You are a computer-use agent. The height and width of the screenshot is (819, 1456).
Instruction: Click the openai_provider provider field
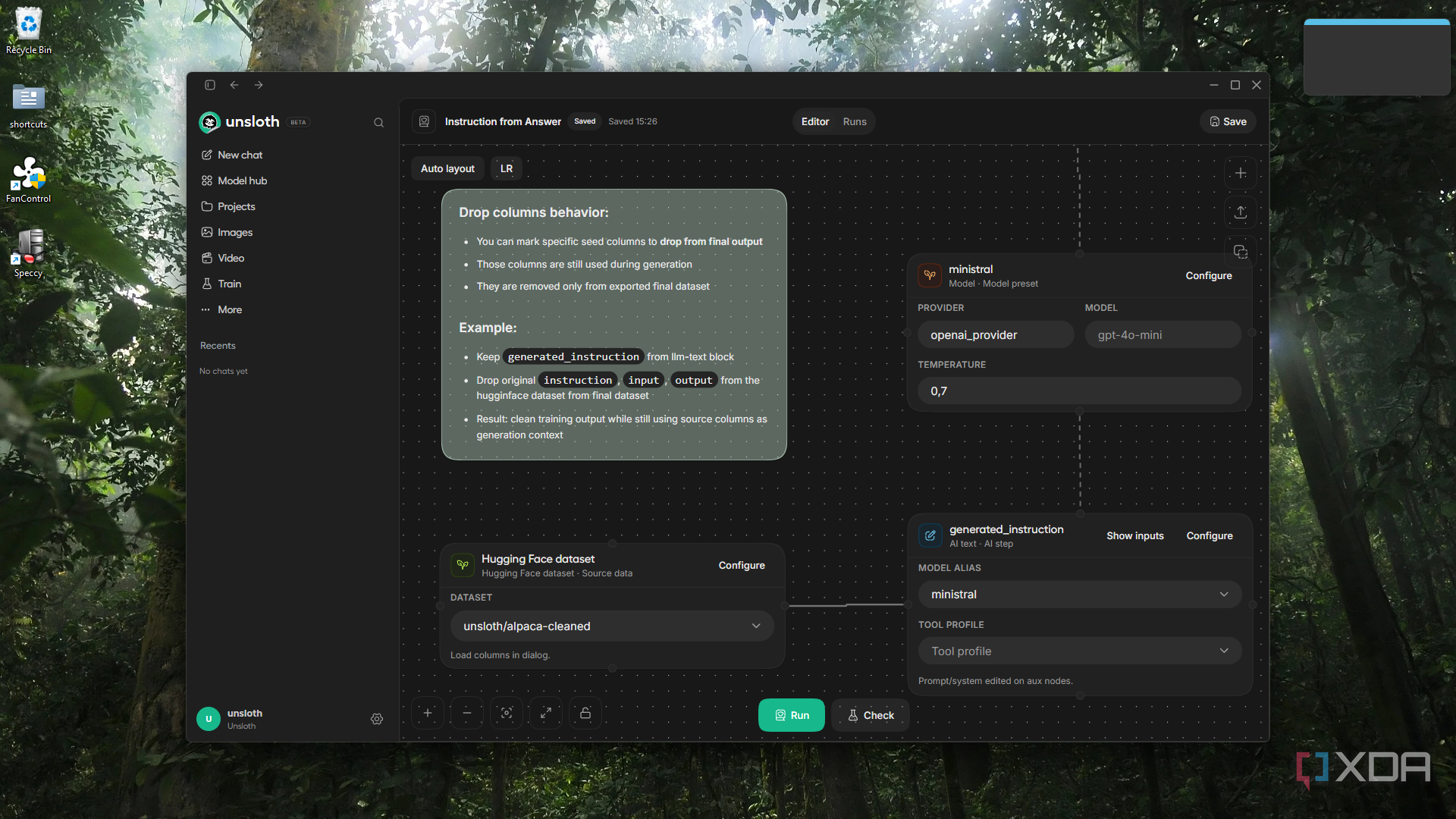996,334
